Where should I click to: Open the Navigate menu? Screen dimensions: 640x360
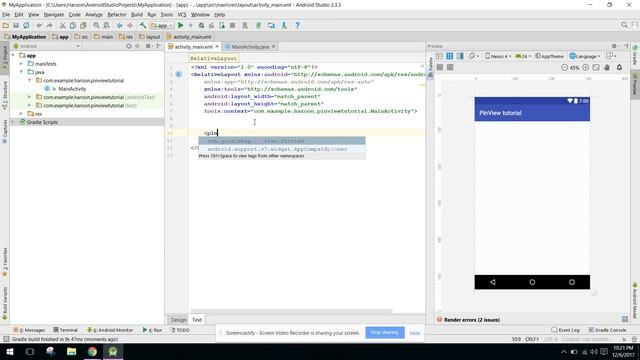[54, 14]
